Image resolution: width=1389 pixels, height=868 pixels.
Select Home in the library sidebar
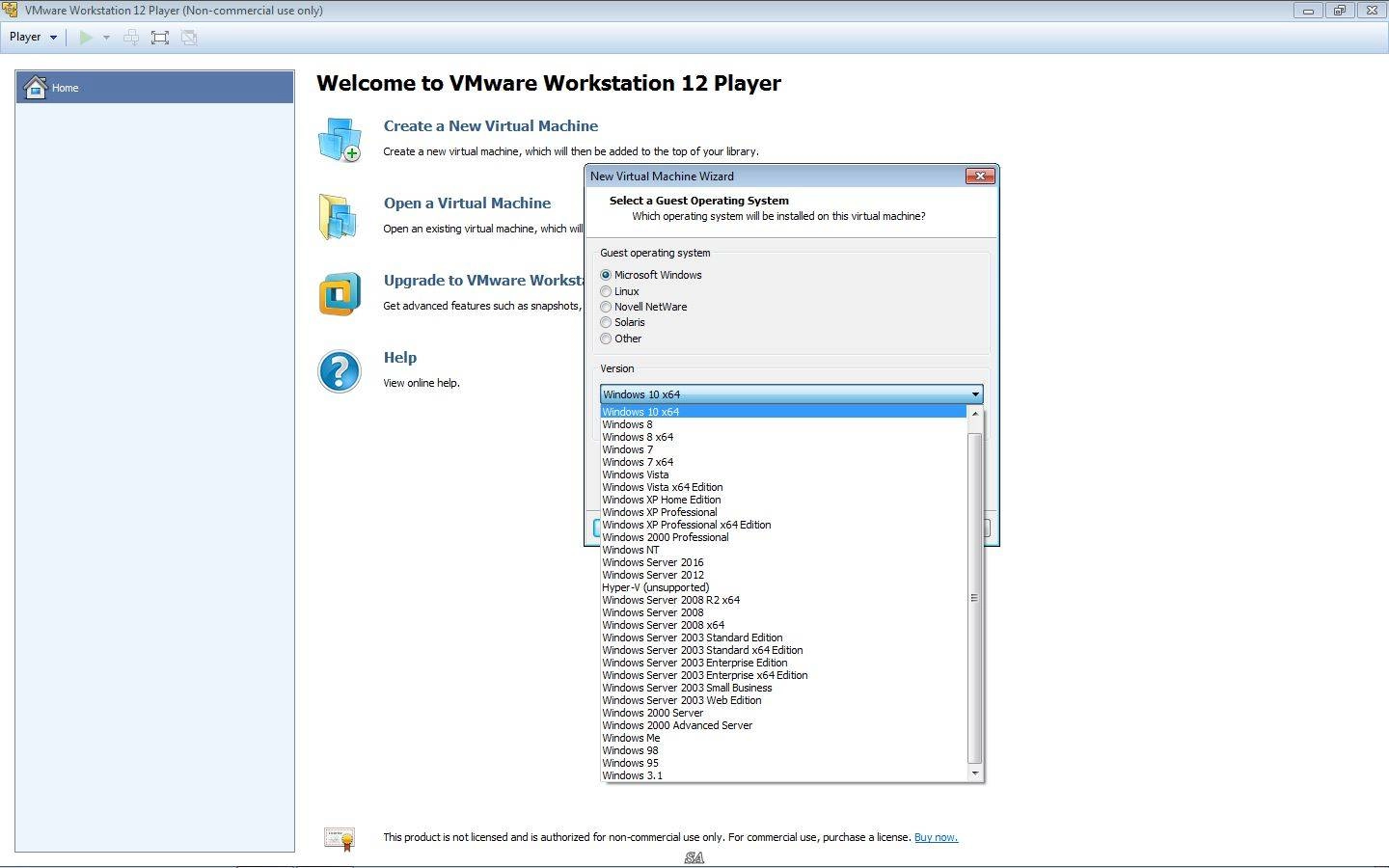point(155,87)
